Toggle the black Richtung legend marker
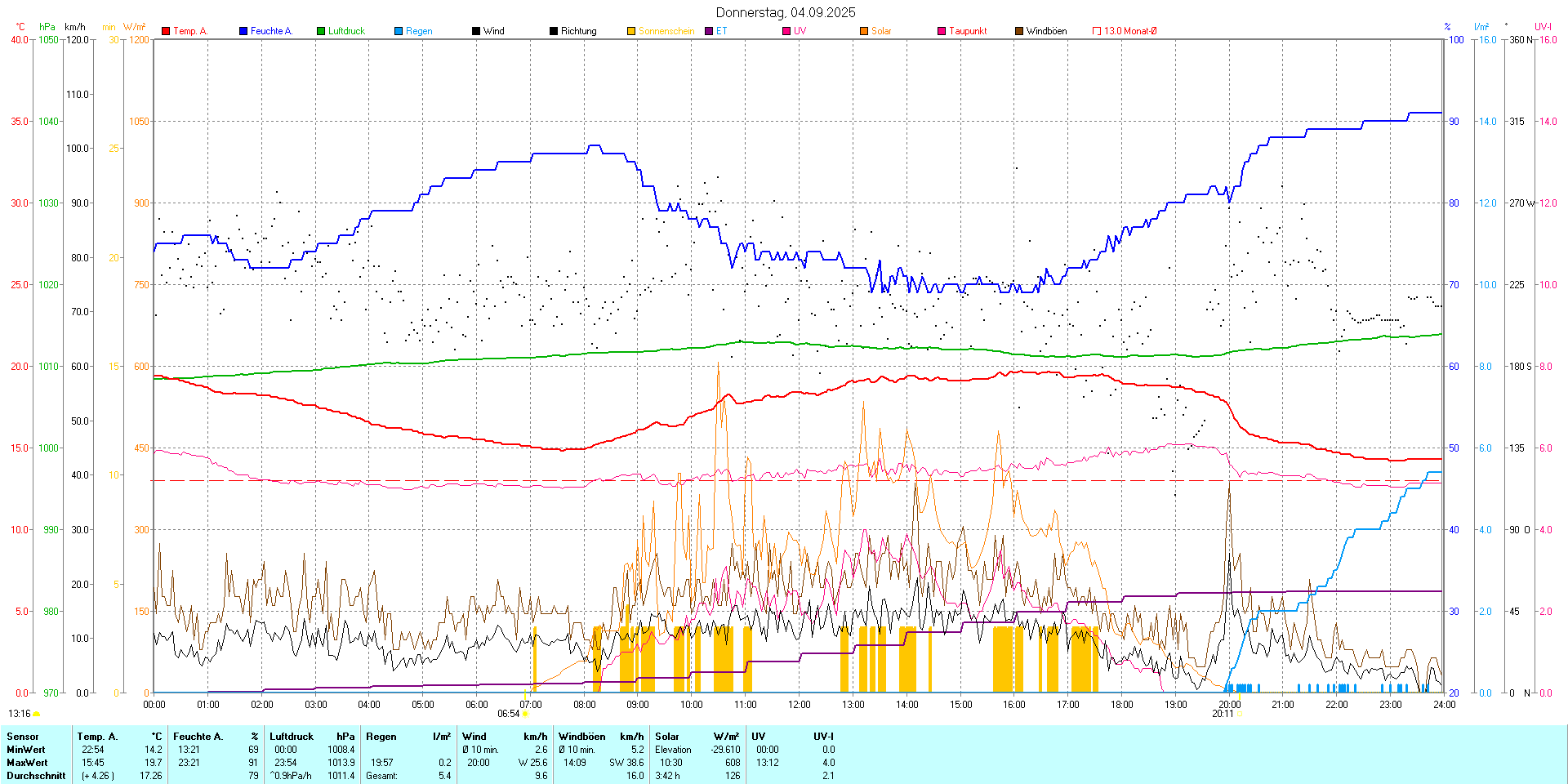The width and height of the screenshot is (1568, 784). (554, 31)
